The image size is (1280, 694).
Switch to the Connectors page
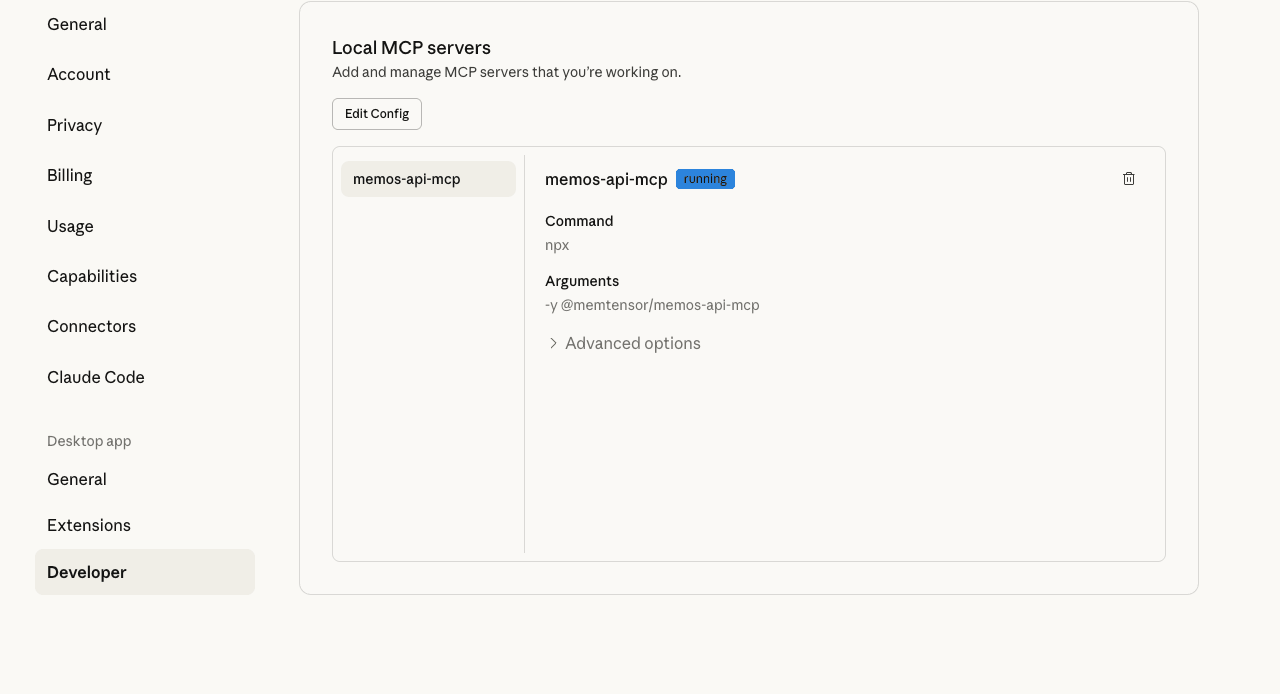pyautogui.click(x=91, y=326)
